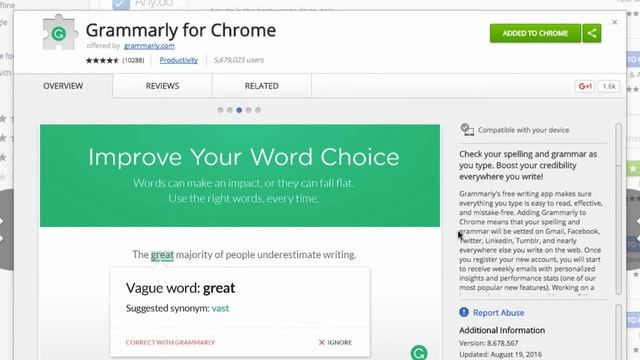Click the red X icon beside Ignore

pyautogui.click(x=322, y=342)
